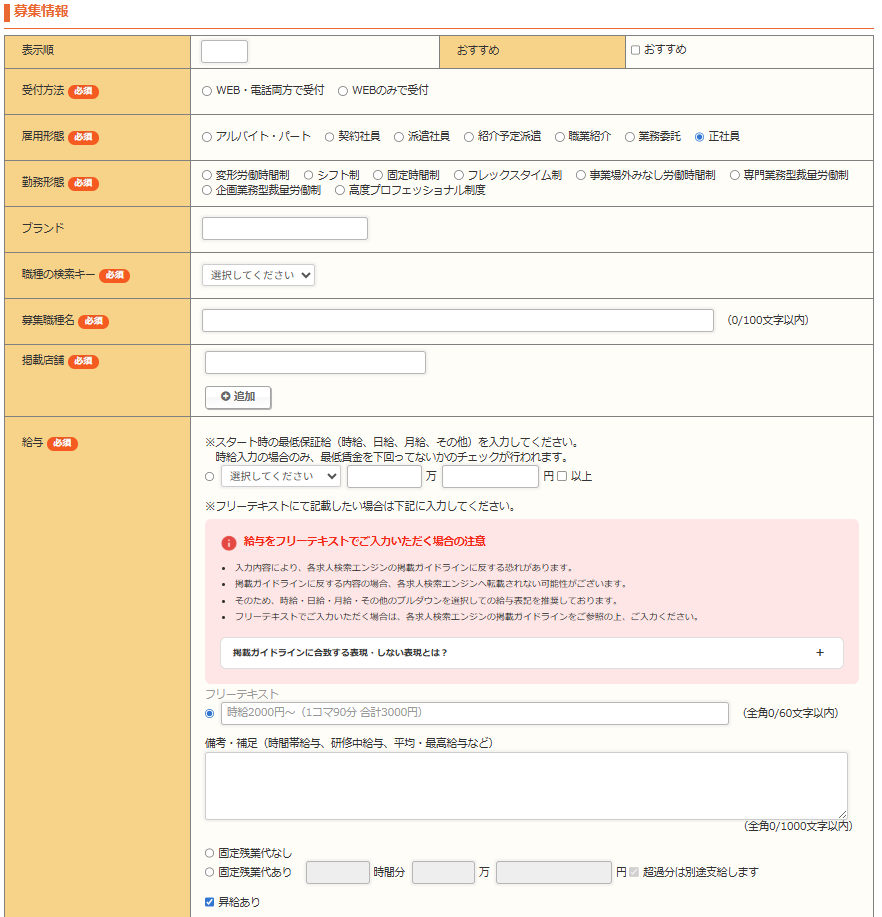Screen dimensions: 882x917
Task: Select 固定残業代なし radio option
Action: (x=209, y=853)
